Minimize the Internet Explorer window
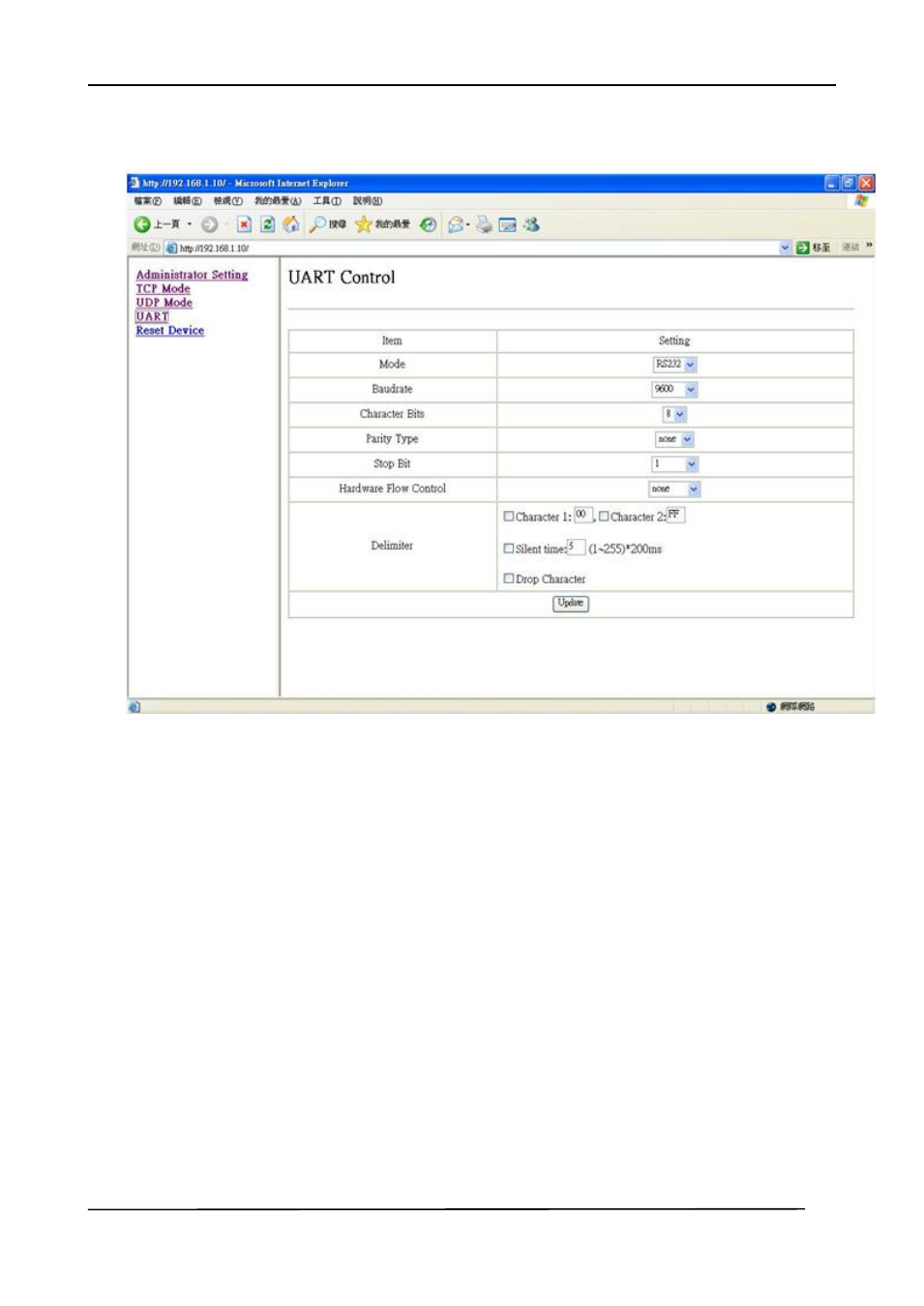Screen dimensions: 924x1306 click(832, 183)
